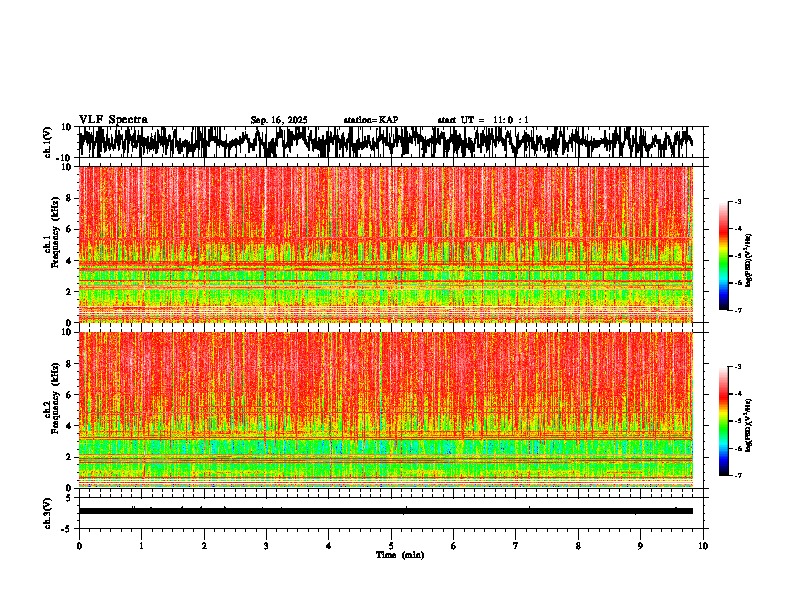Click the ch.2 spectrogram plot
Screen dimensions: 792x612
pos(385,410)
